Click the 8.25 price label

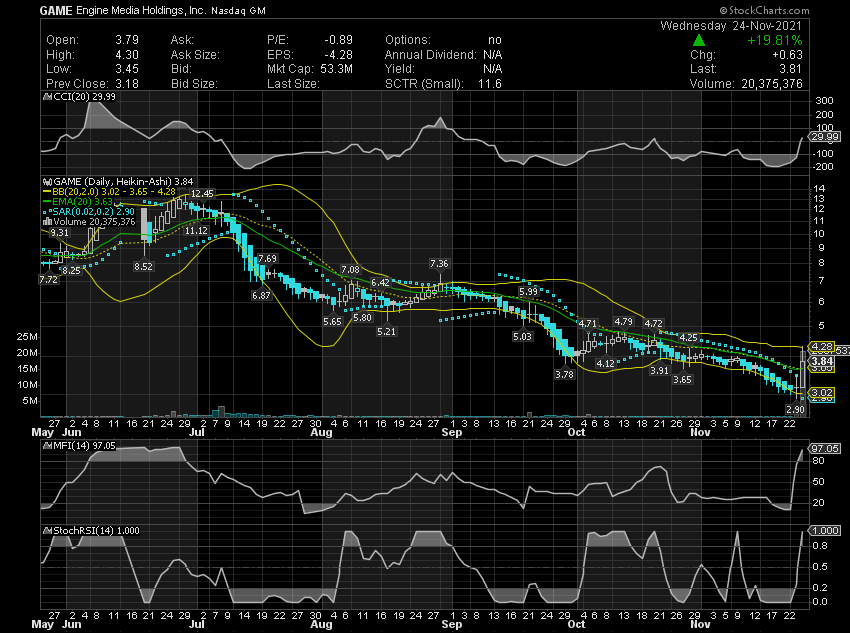point(71,270)
